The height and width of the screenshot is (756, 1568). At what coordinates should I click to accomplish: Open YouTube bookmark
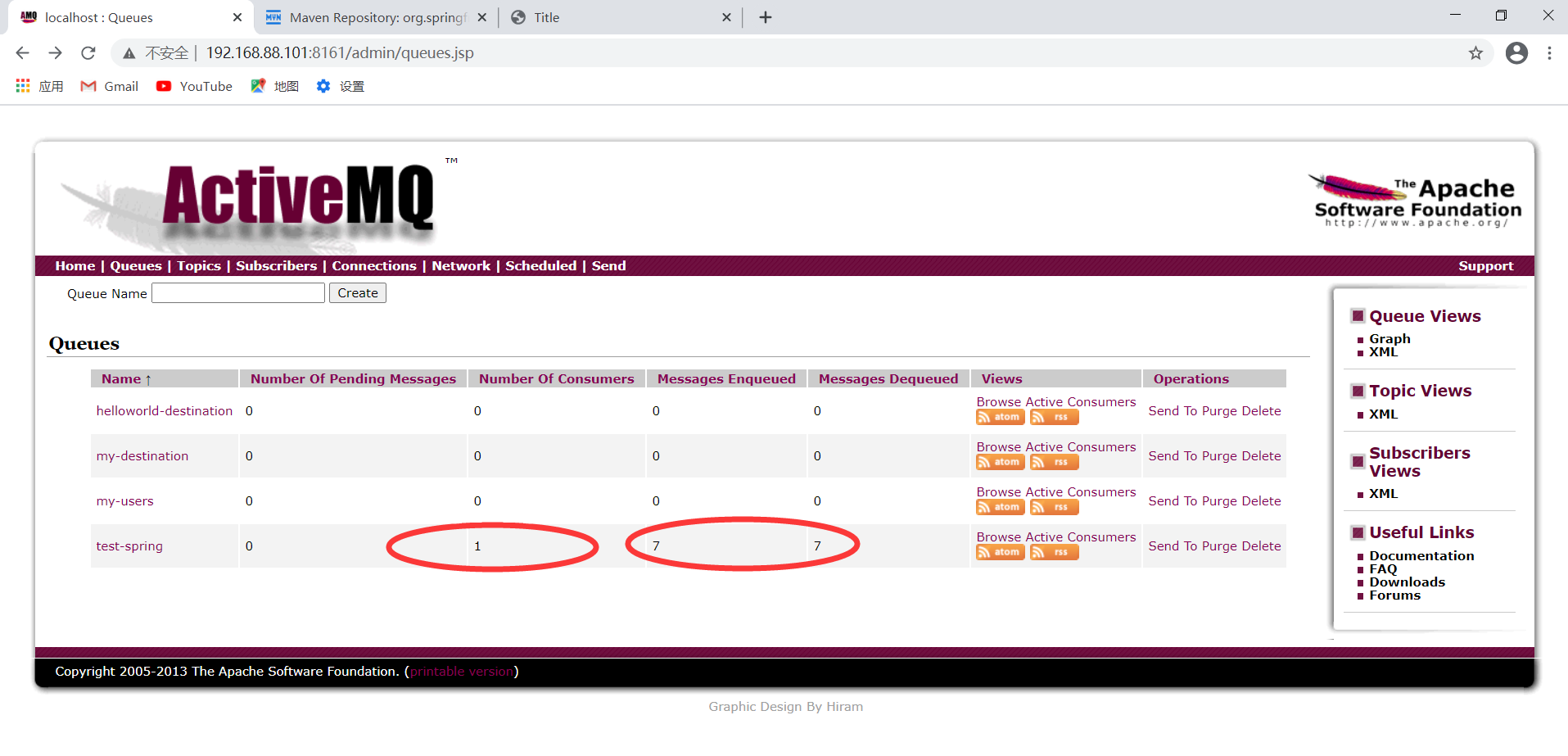click(195, 86)
